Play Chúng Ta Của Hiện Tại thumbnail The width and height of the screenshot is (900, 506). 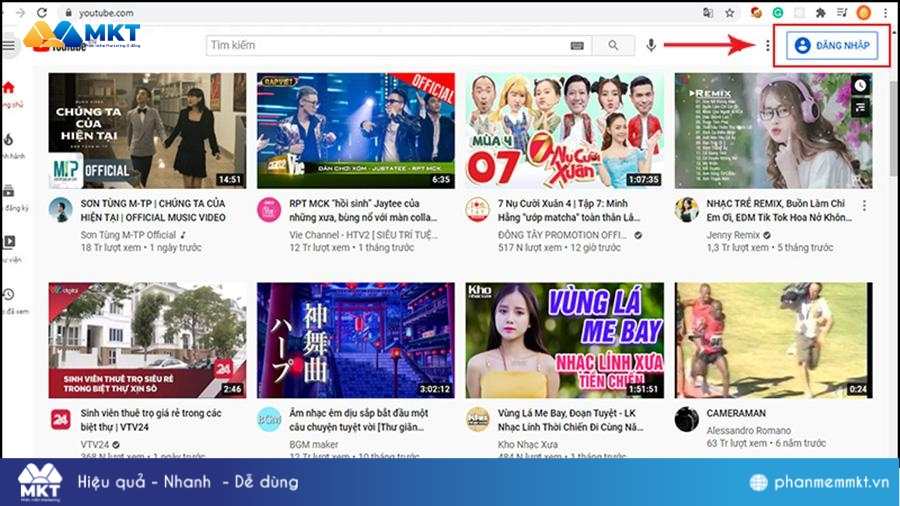tap(148, 131)
